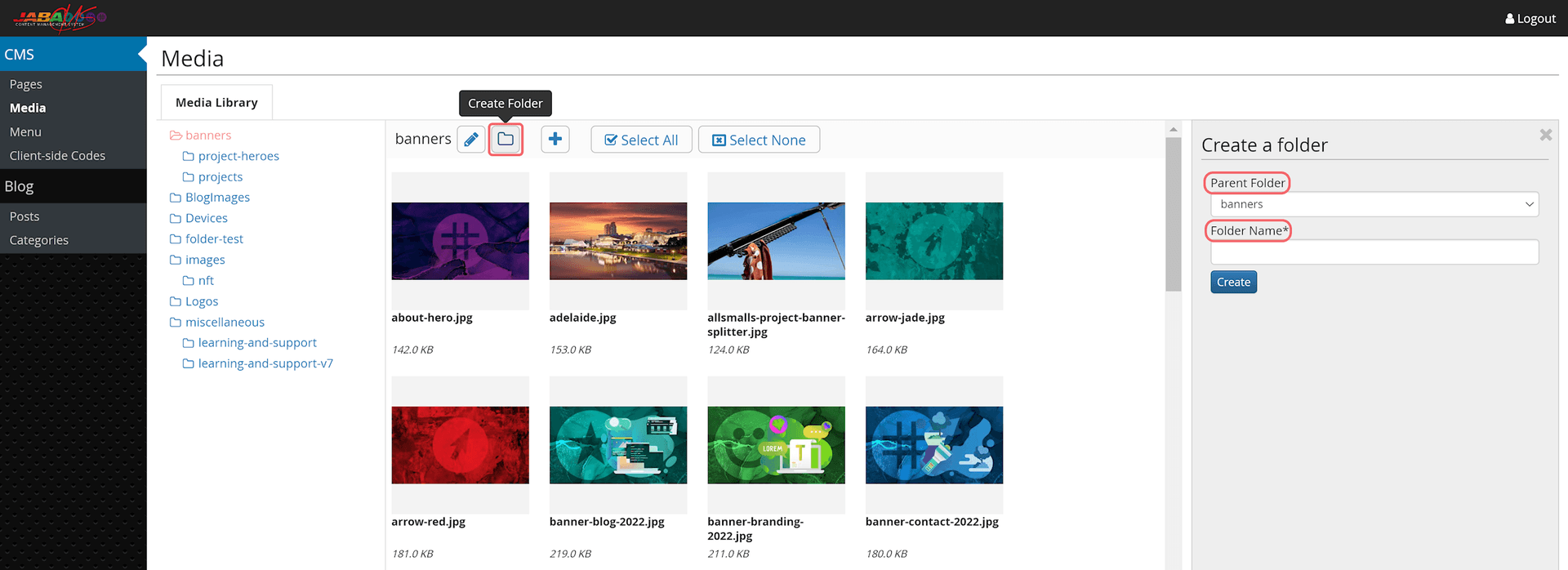Click the banner-contact-2022.jpg file name
Image resolution: width=1568 pixels, height=570 pixels.
coord(932,522)
